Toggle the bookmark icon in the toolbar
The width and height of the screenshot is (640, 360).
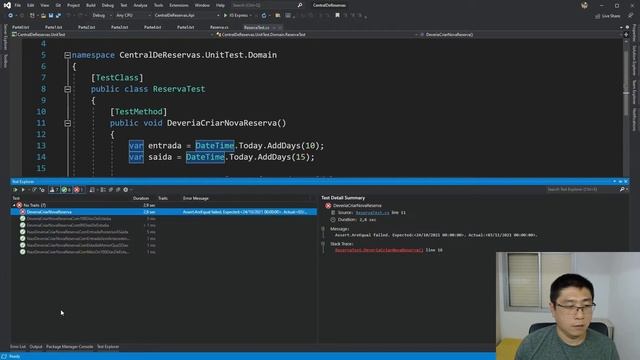point(338,16)
